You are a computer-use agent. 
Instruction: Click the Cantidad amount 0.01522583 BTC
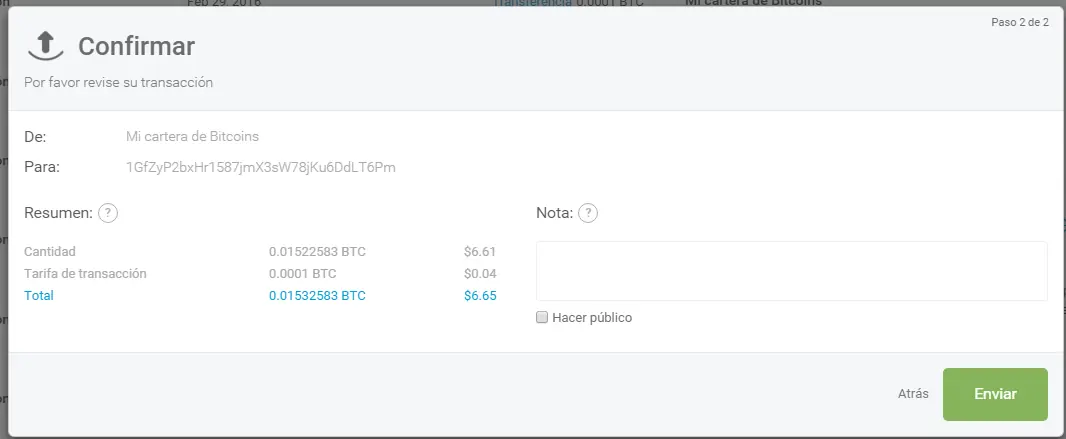click(317, 252)
